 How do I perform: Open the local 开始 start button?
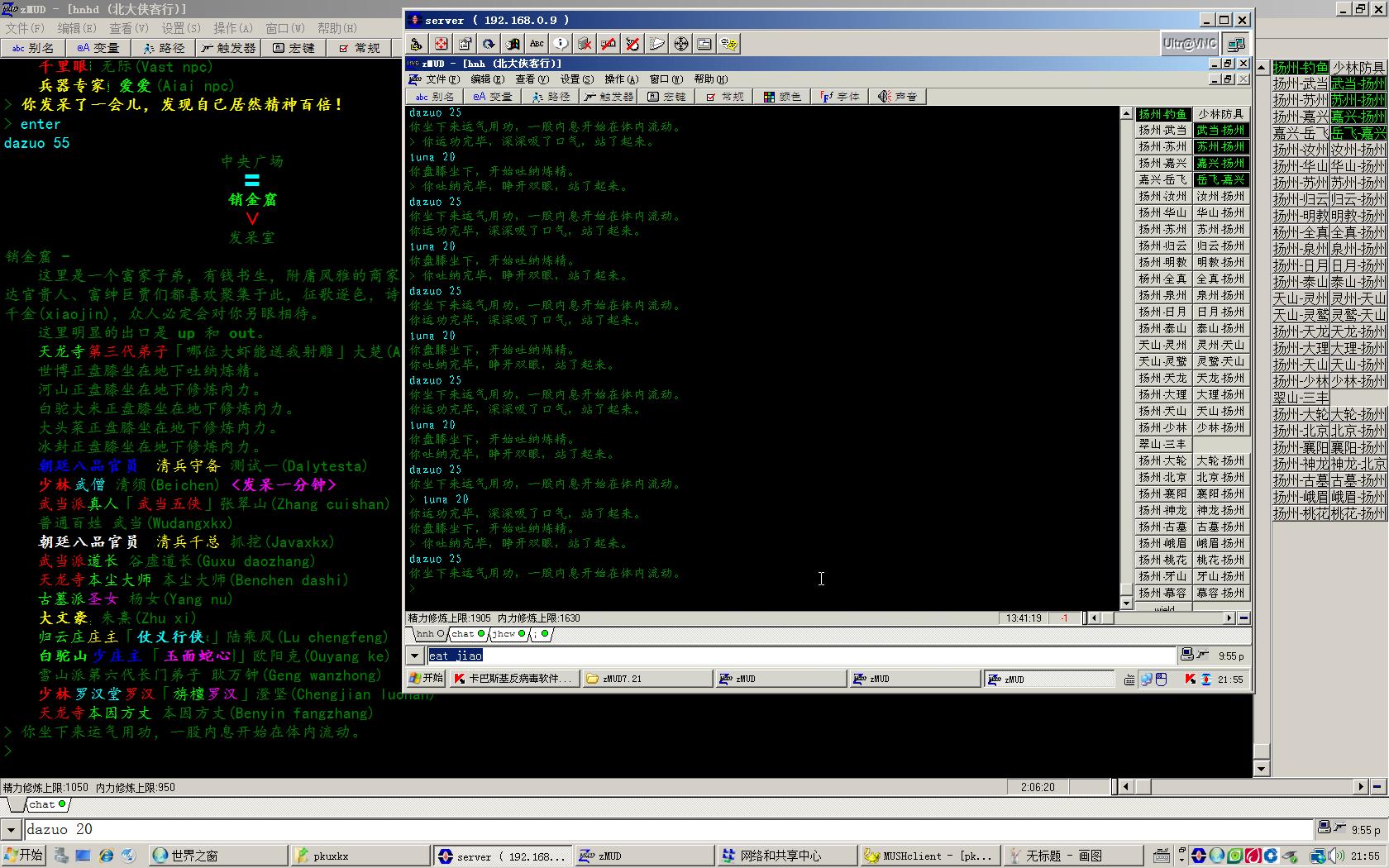[x=23, y=856]
